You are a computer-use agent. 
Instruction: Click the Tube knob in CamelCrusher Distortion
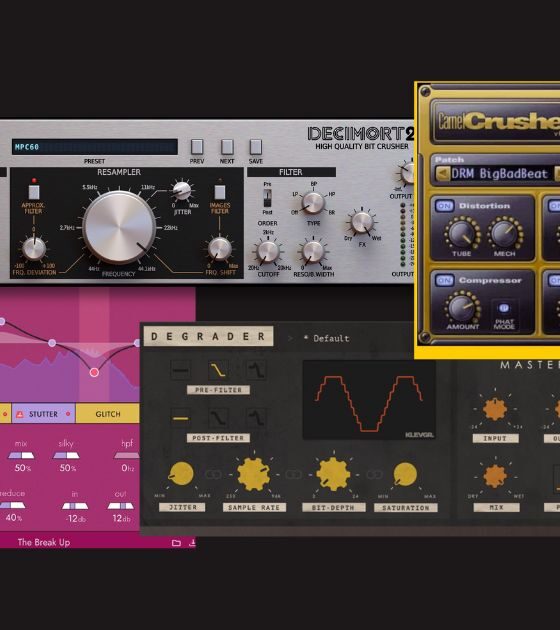[x=462, y=233]
